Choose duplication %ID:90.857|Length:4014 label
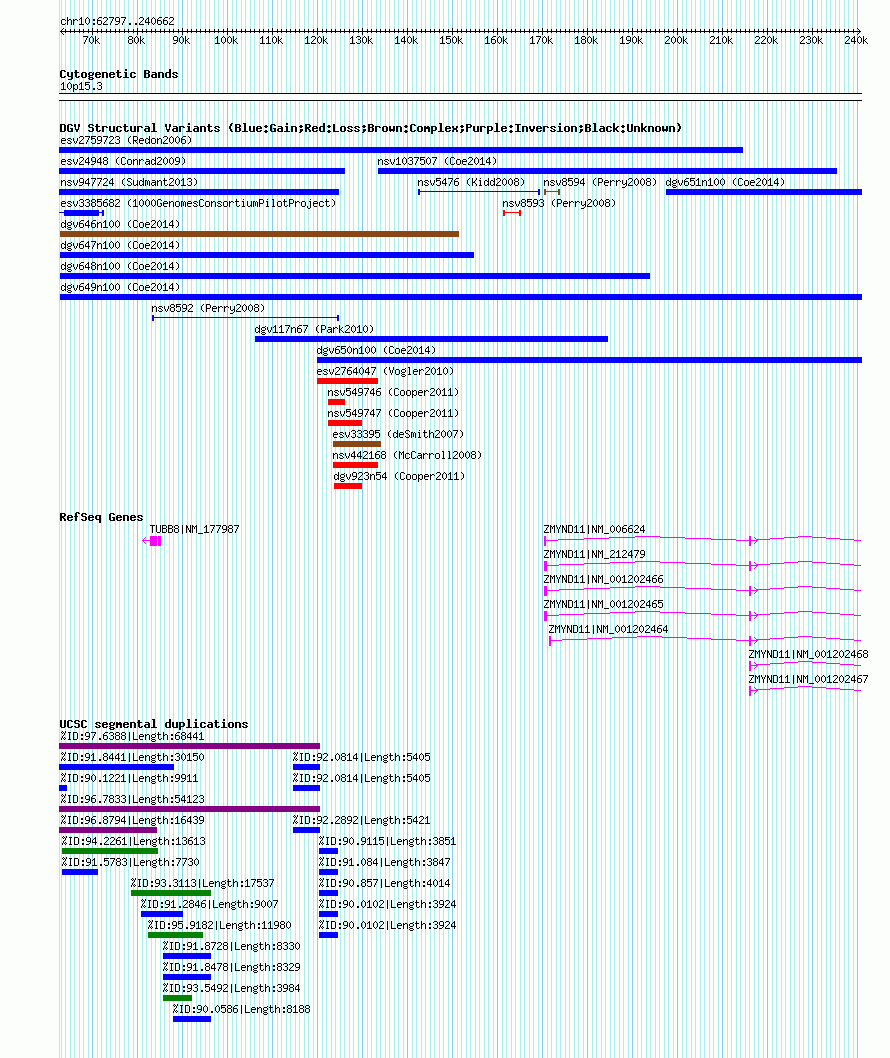Viewport: 890px width, 1058px height. (x=385, y=883)
